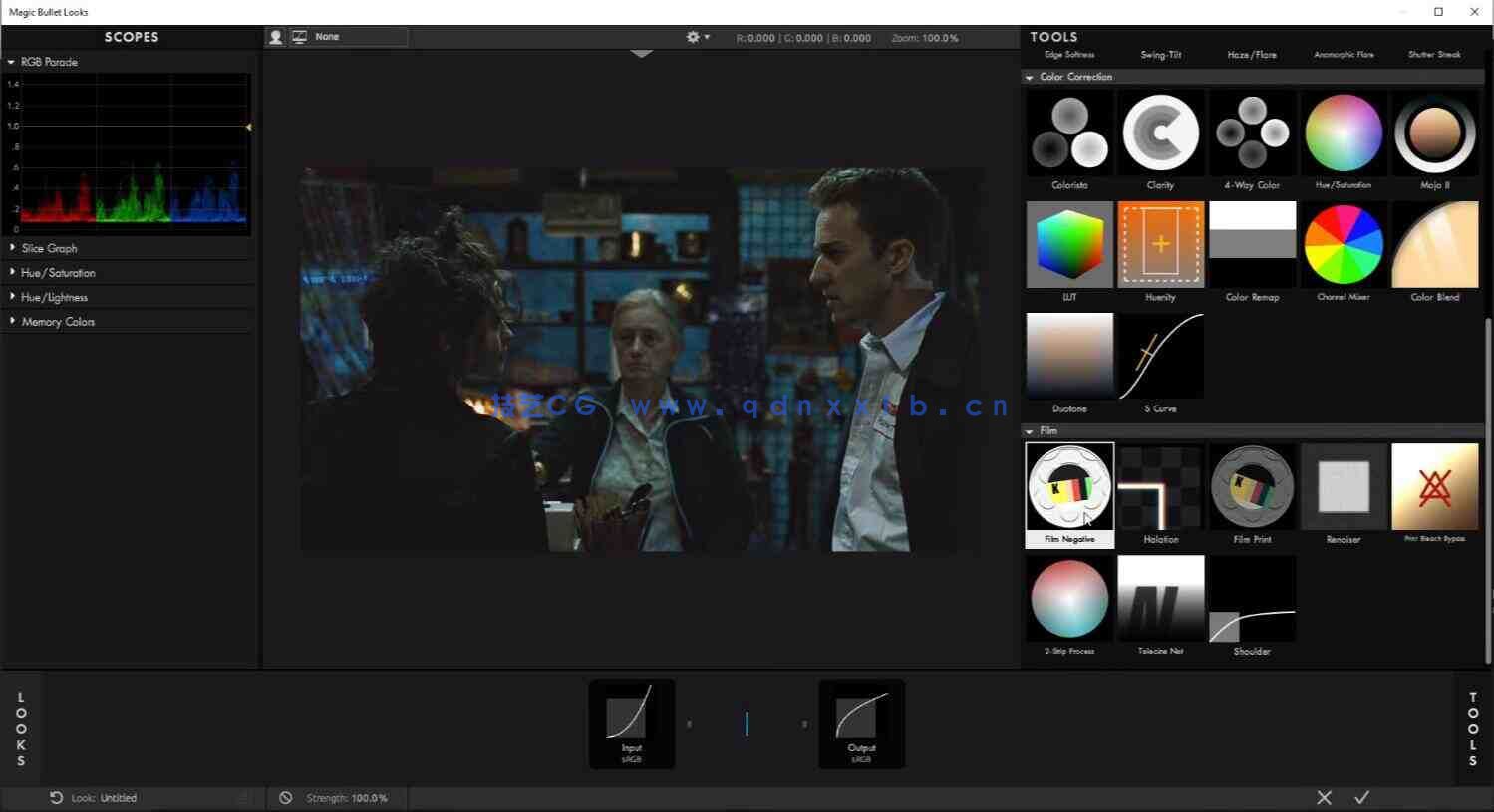This screenshot has width=1494, height=812.
Task: Open the gear settings dropdown
Action: pos(698,37)
